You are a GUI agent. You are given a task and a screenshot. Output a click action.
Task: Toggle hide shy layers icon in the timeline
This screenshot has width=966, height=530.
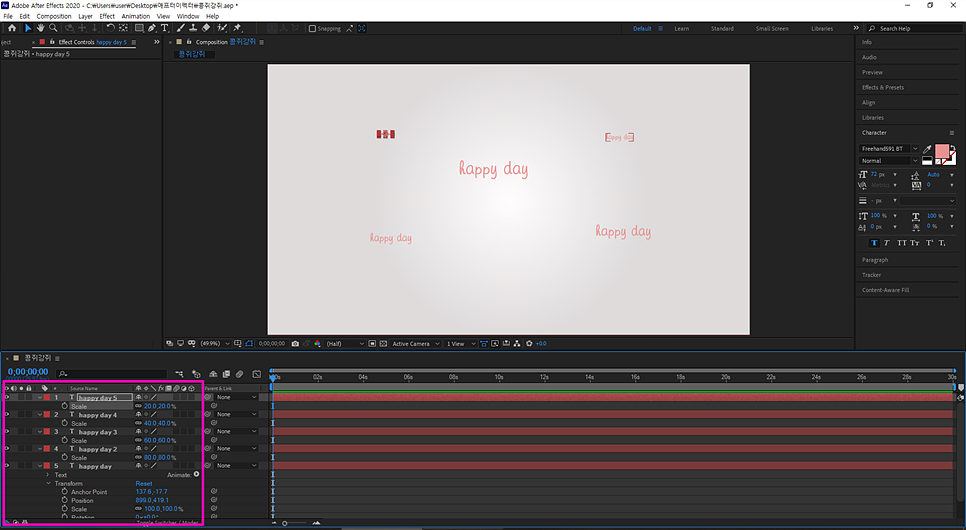(213, 374)
